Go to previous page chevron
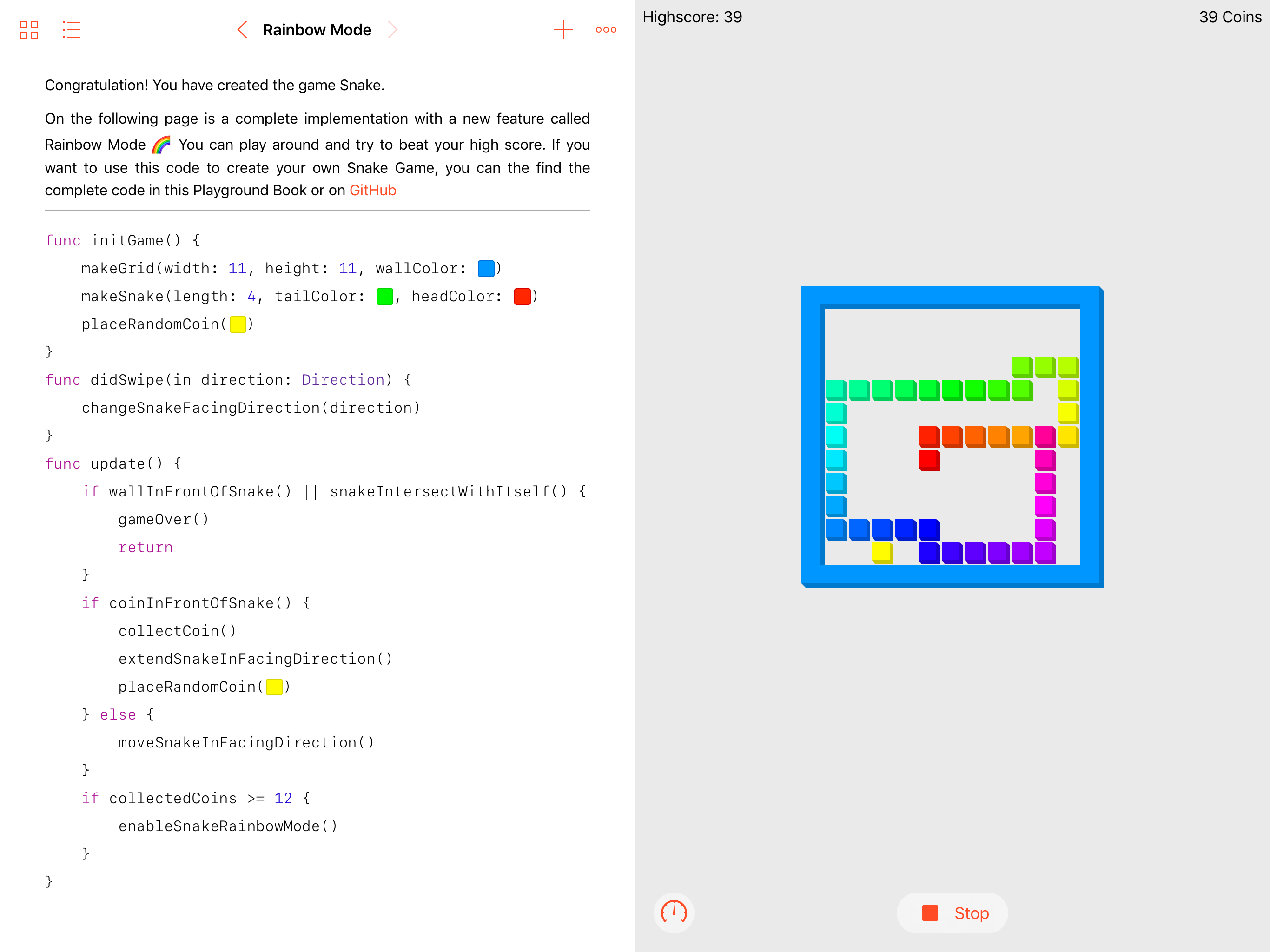1270x952 pixels. point(242,30)
